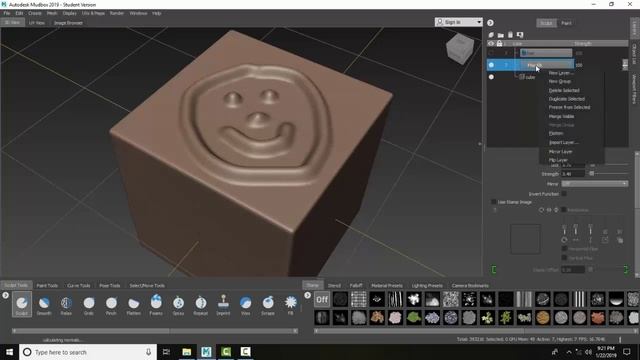Select the Pinch sculpt tool

tap(111, 304)
